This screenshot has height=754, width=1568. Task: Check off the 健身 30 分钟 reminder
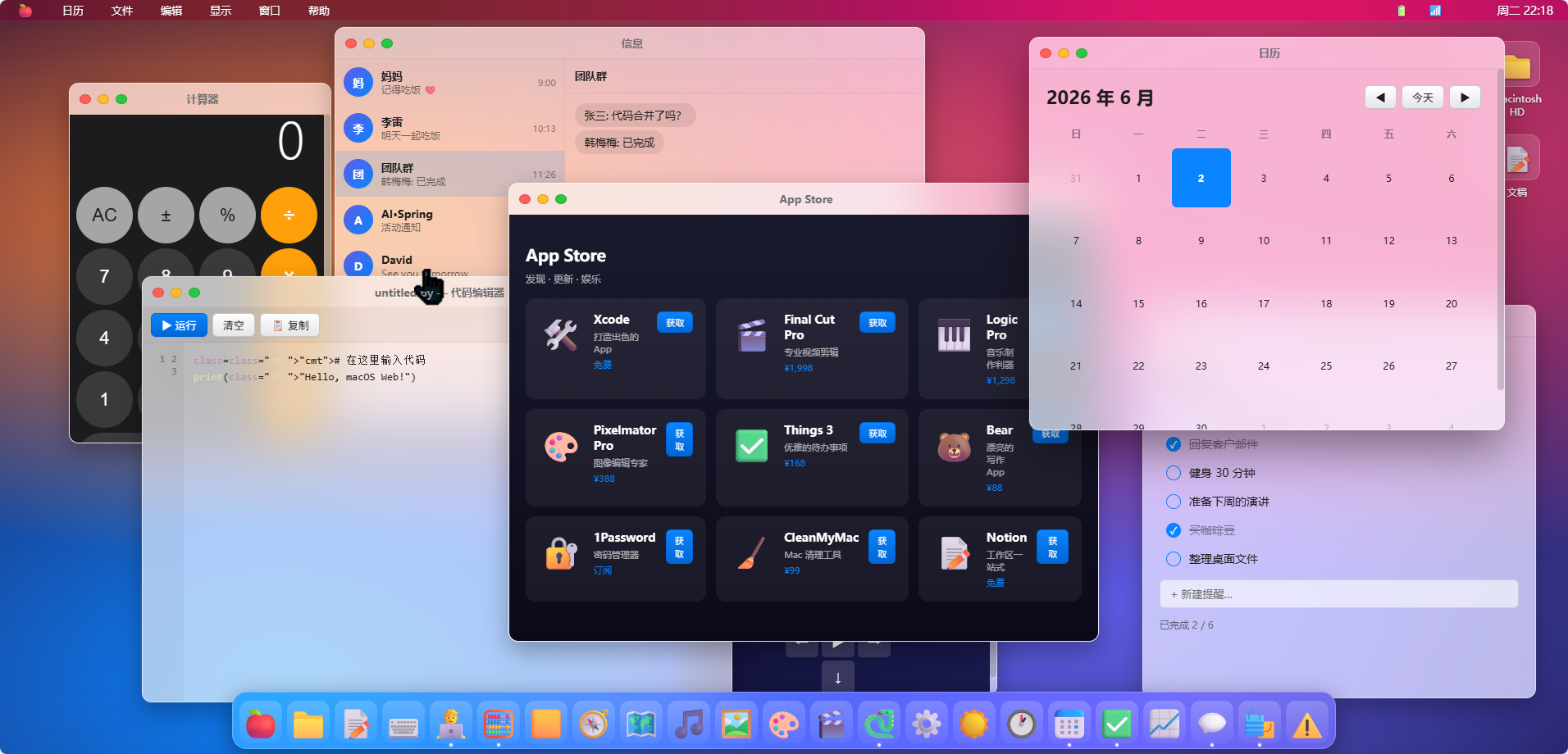pos(1174,473)
